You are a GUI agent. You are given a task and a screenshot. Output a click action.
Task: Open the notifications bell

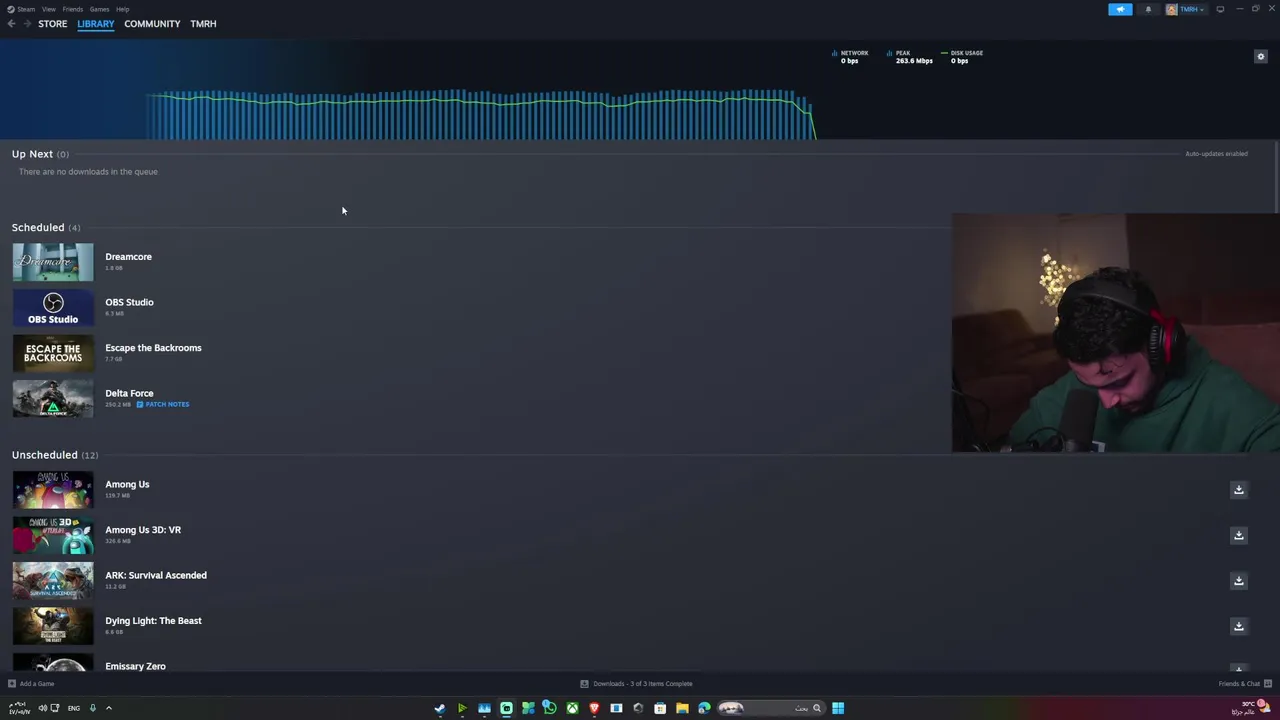[x=1148, y=9]
